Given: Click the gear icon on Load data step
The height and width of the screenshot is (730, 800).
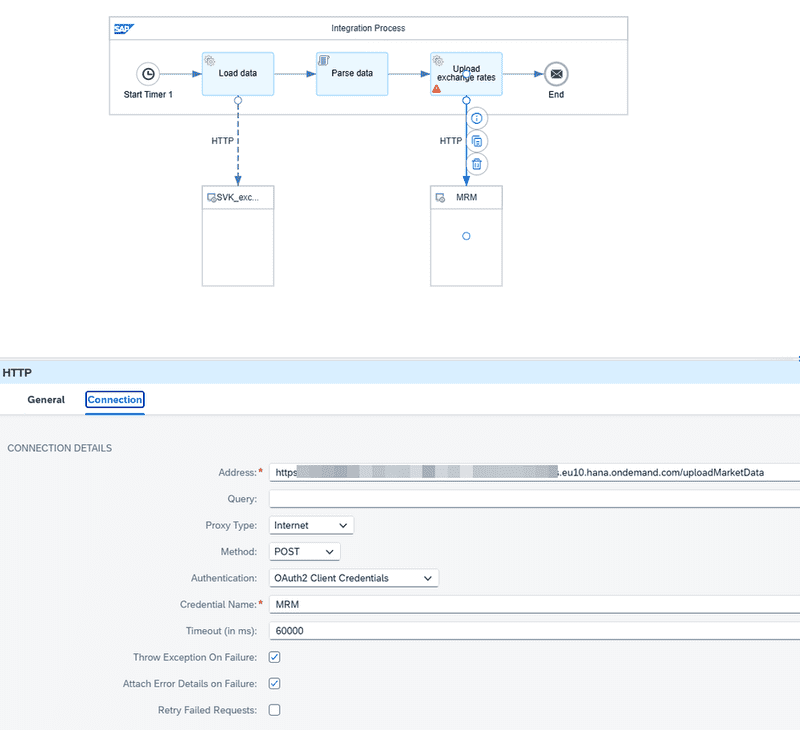Looking at the screenshot, I should pos(210,61).
